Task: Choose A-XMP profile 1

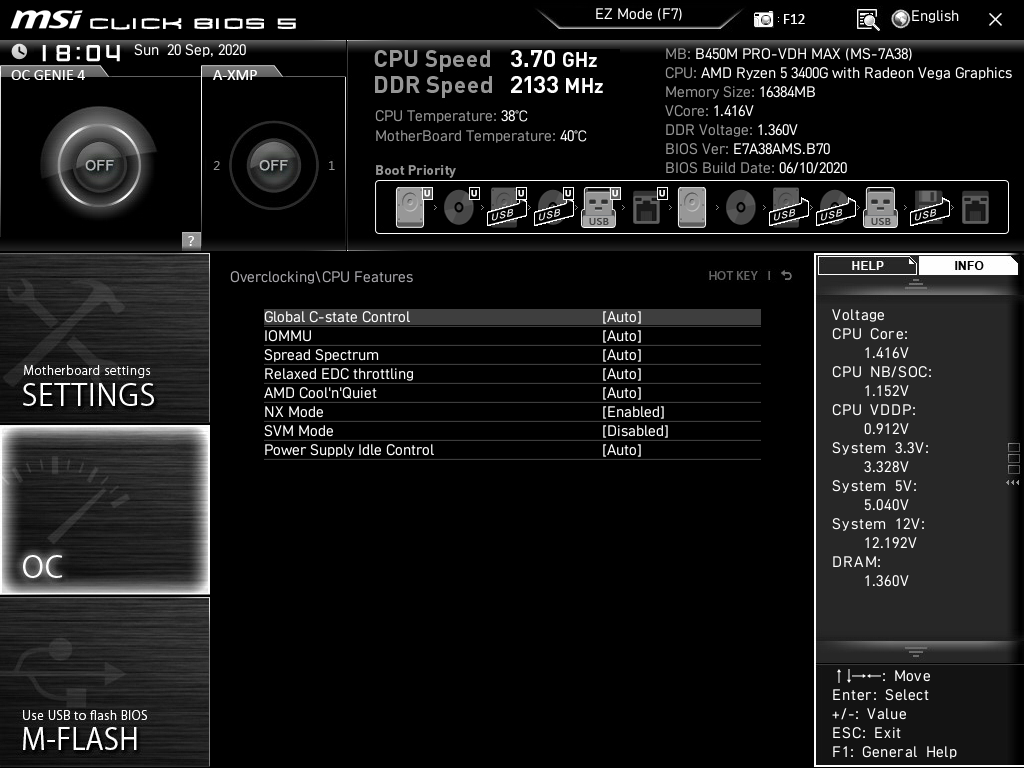Action: tap(331, 165)
